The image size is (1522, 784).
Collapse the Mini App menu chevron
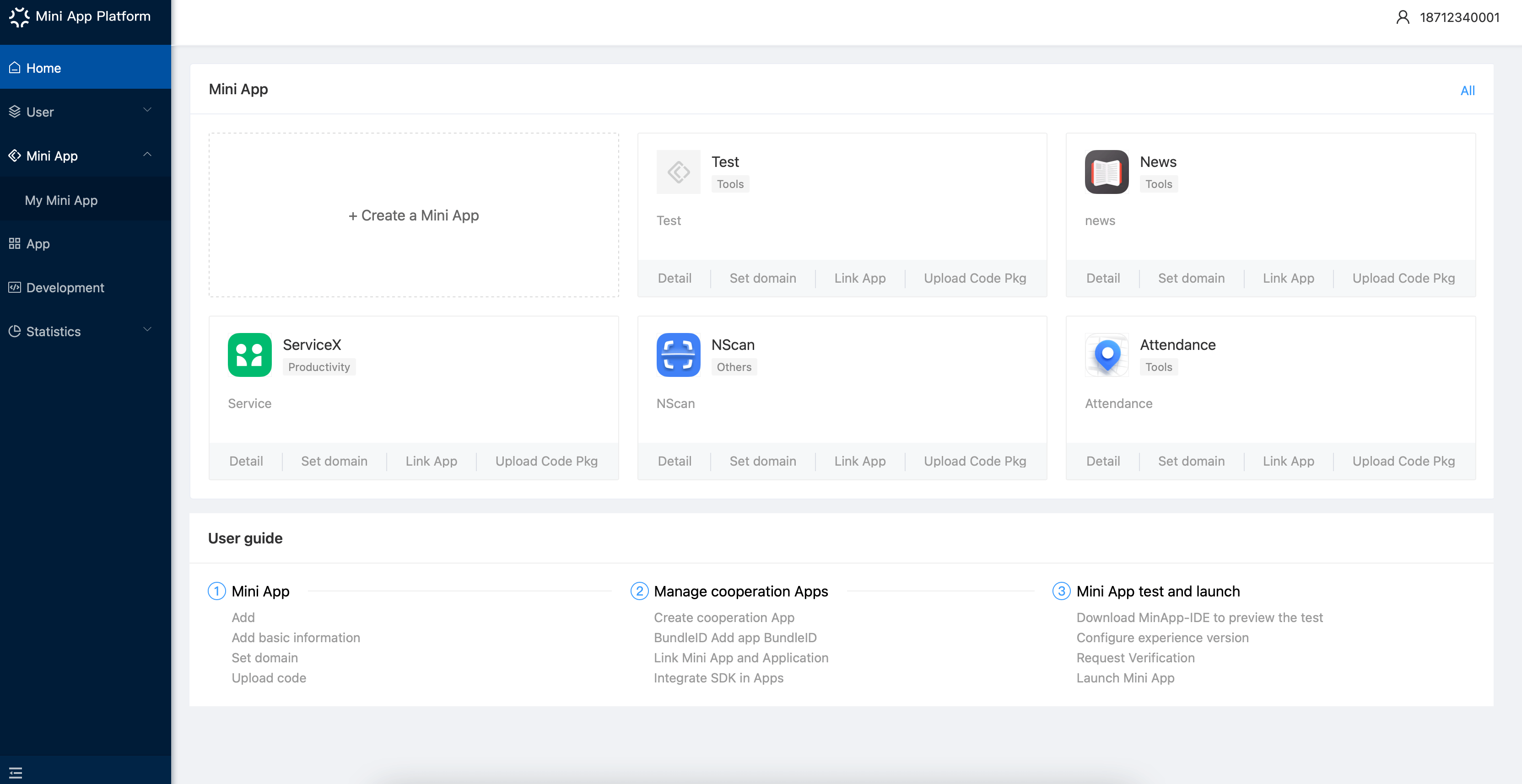pyautogui.click(x=147, y=154)
